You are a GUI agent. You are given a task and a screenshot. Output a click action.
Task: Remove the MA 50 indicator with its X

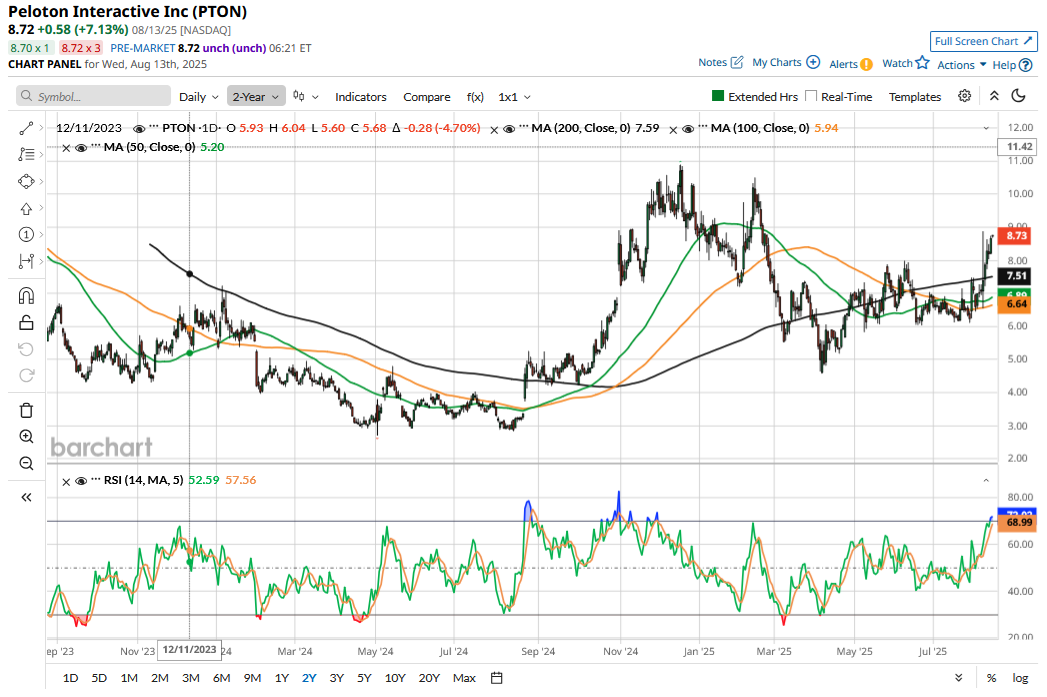(x=66, y=148)
